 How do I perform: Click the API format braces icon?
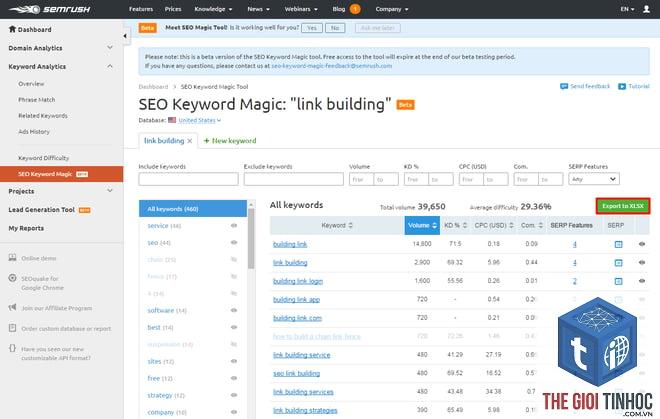[13, 348]
